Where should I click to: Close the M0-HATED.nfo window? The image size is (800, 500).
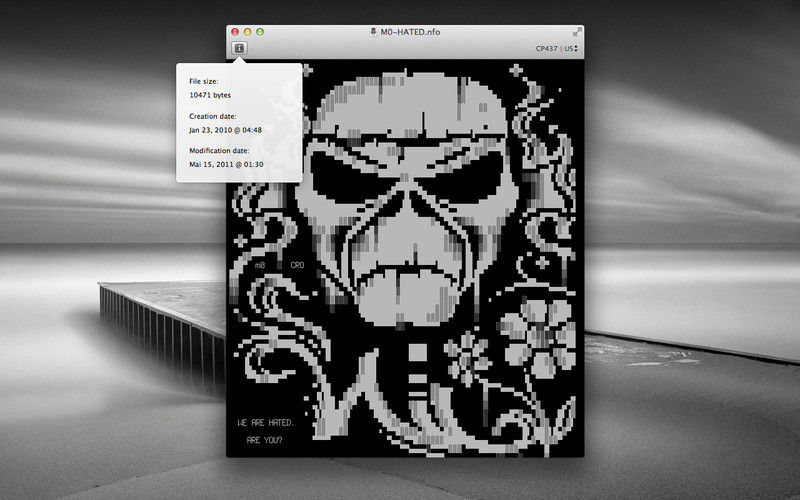(235, 32)
